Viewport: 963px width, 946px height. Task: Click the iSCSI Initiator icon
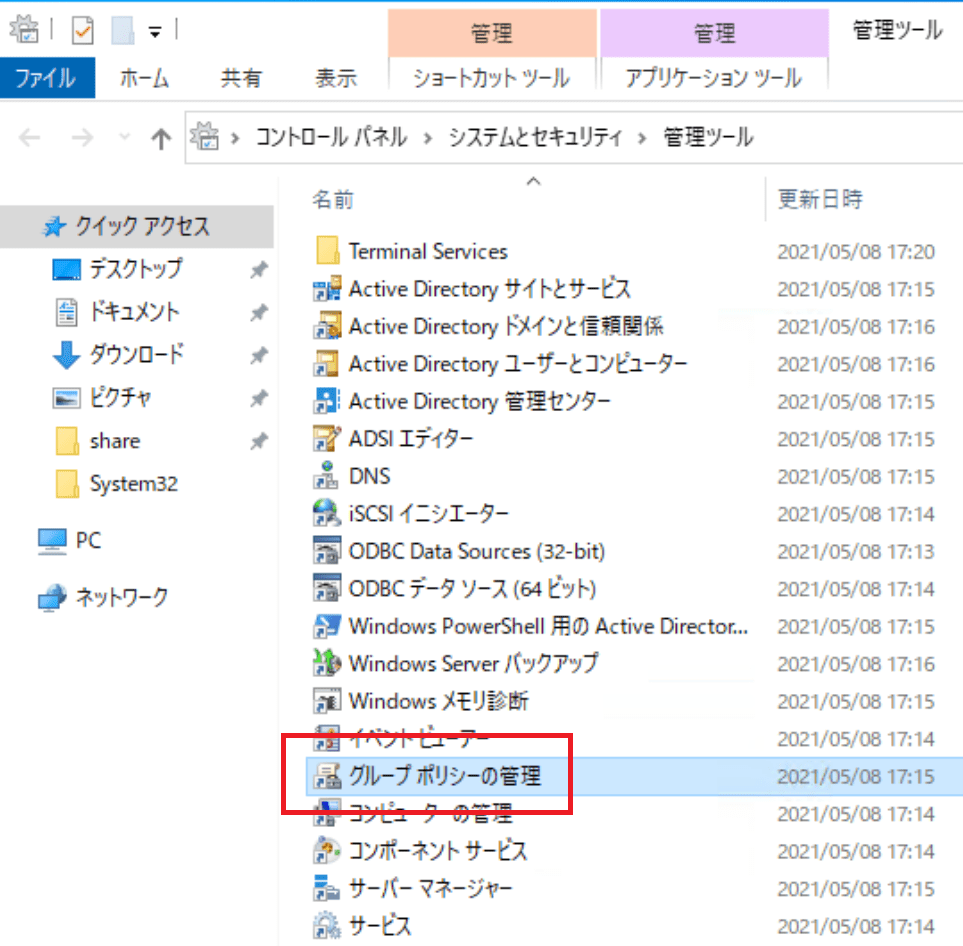coord(327,514)
